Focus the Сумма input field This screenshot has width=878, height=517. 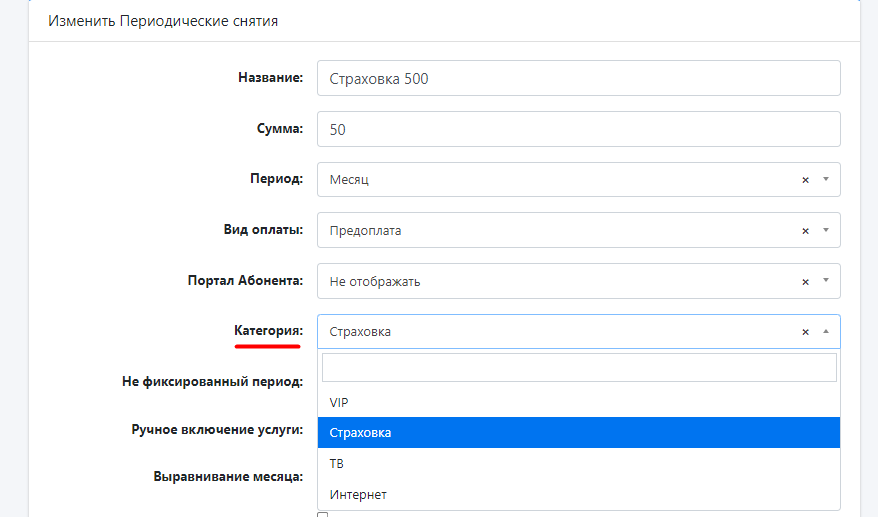[578, 129]
